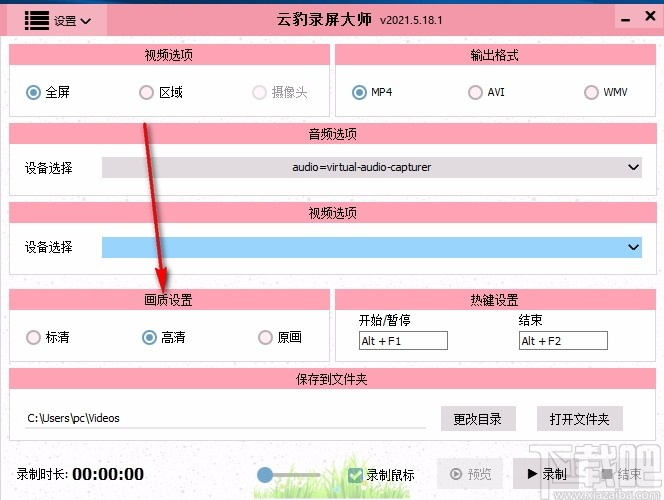Expand the 设置 dropdown chevron
Screen dimensions: 664x500
pyautogui.click(x=86, y=21)
